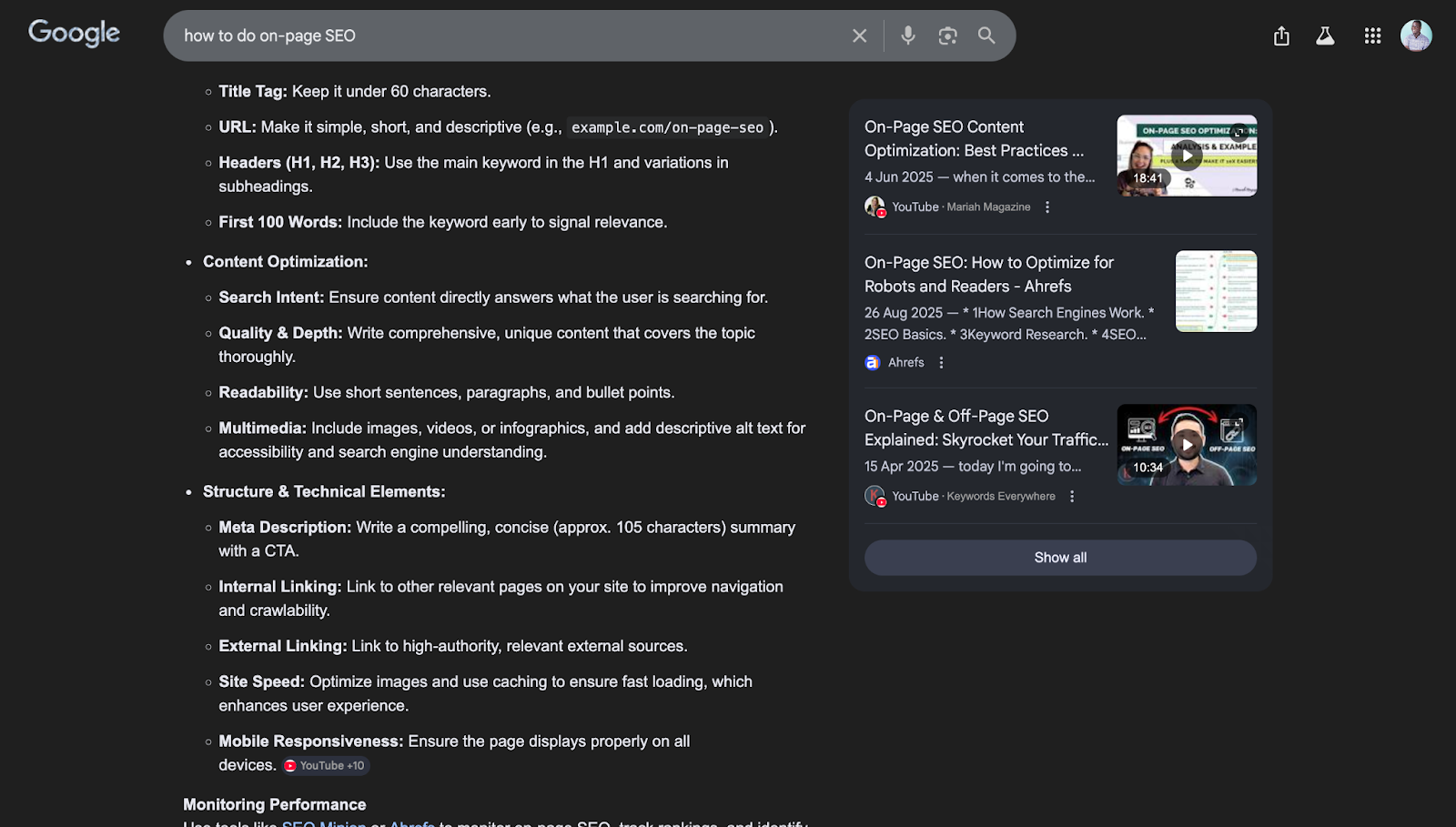This screenshot has width=1456, height=827.
Task: Start voice search with microphone icon
Action: (907, 35)
